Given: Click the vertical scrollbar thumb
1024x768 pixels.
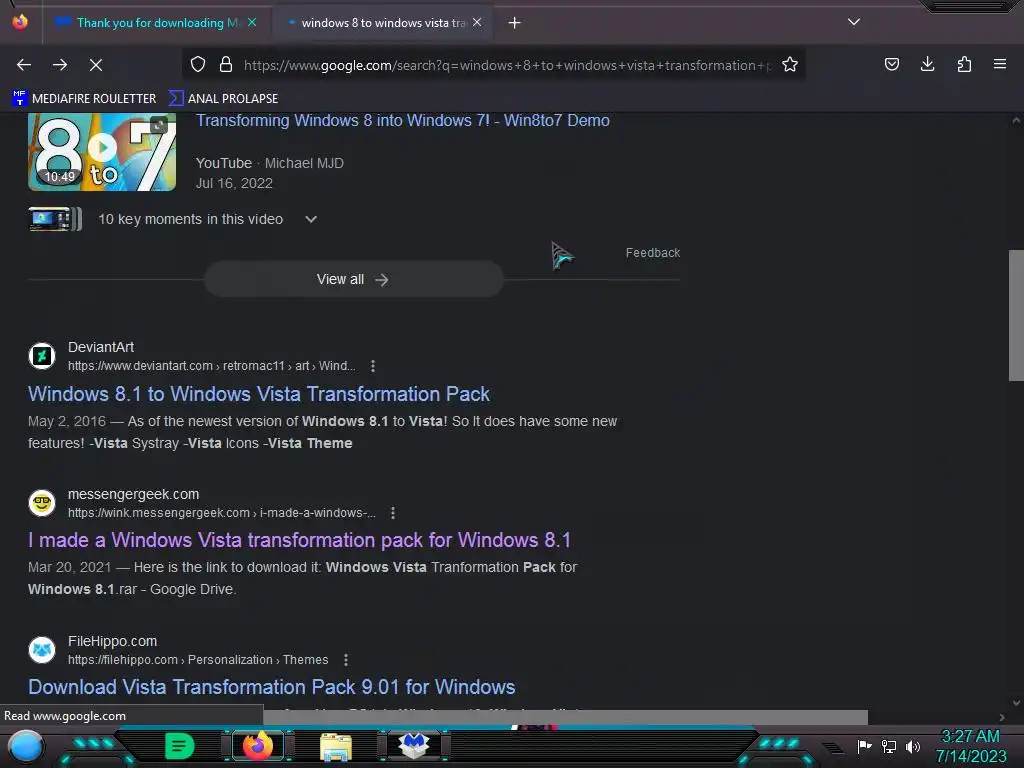Looking at the screenshot, I should click(x=1016, y=315).
